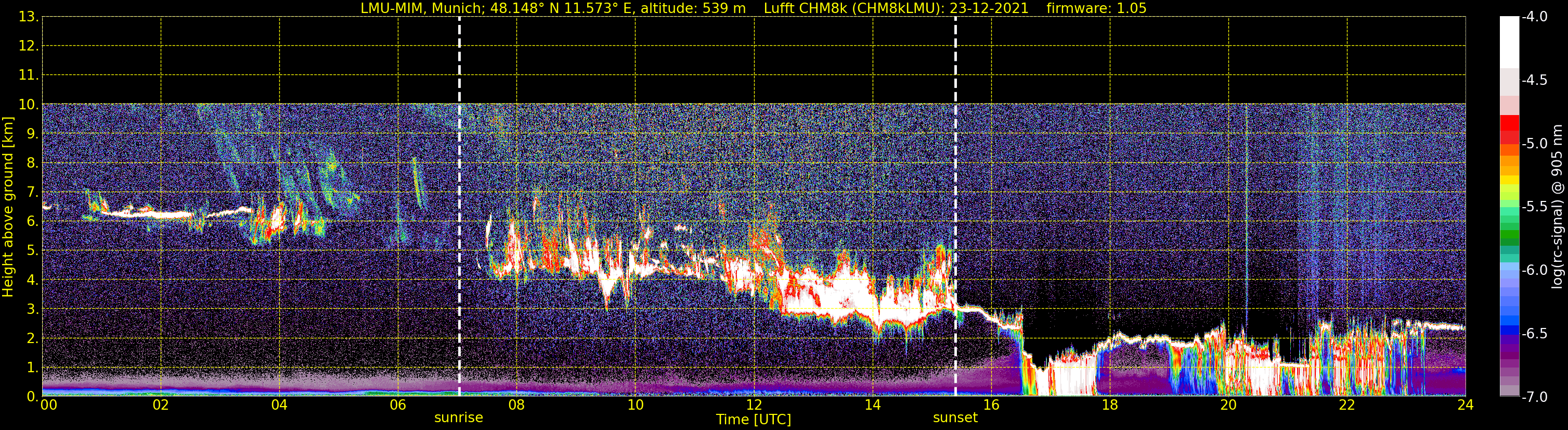This screenshot has width=1568, height=430.
Task: Click the '-4.5' colorbar tick label
Action: coord(1534,80)
